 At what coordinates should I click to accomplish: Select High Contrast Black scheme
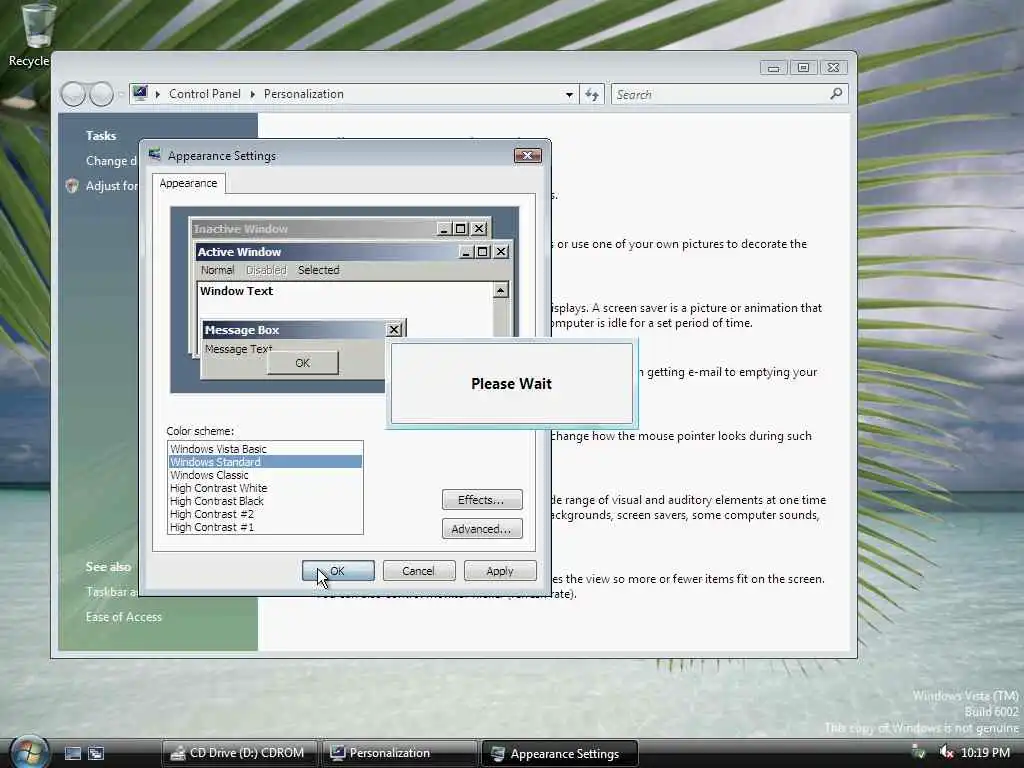click(264, 501)
